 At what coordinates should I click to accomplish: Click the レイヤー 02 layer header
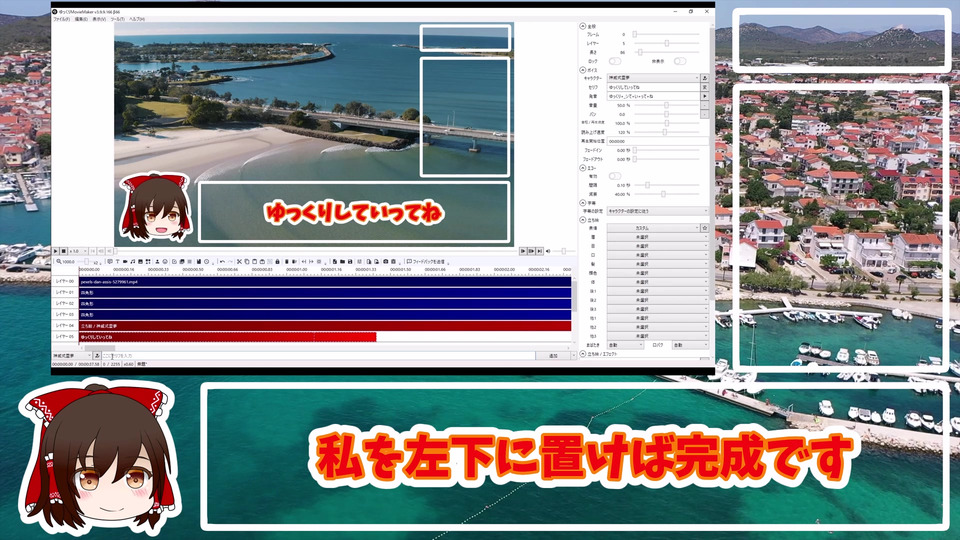point(64,304)
